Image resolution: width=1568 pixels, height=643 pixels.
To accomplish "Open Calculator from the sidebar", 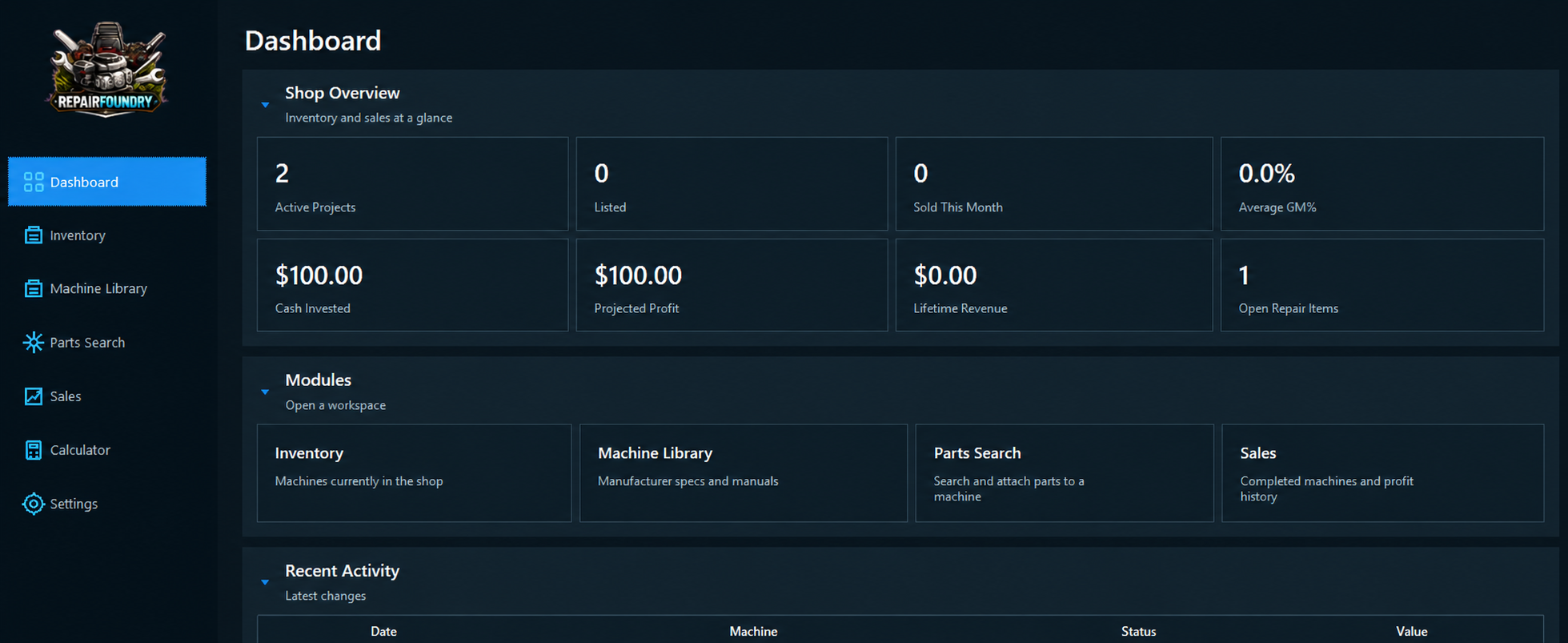I will coord(107,450).
